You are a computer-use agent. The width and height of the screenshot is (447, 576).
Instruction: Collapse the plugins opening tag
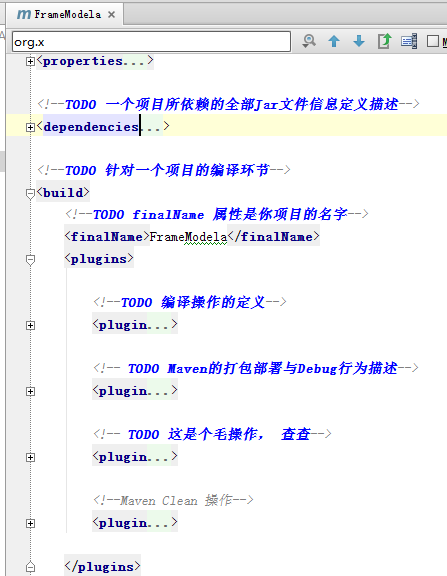[x=30, y=260]
